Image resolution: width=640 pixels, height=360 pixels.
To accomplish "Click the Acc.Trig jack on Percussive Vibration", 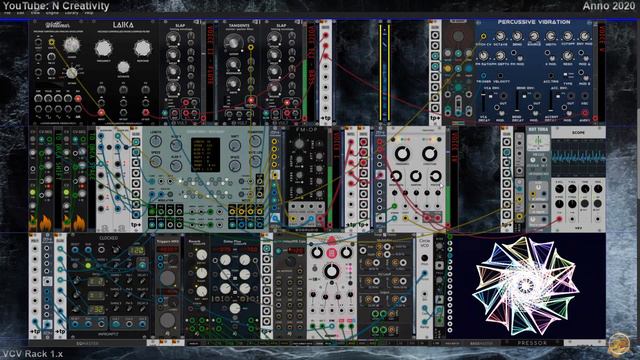I will [x=551, y=76].
